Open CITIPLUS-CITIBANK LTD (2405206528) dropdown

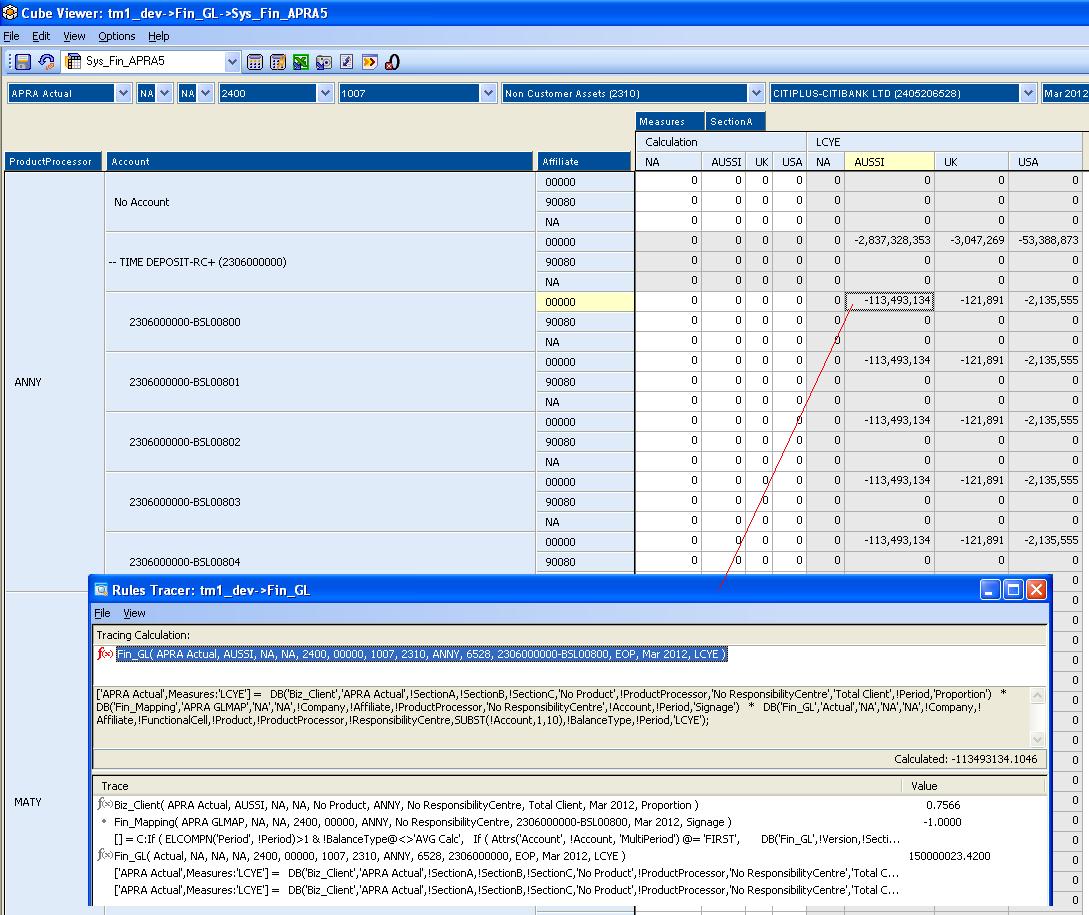coord(1029,93)
